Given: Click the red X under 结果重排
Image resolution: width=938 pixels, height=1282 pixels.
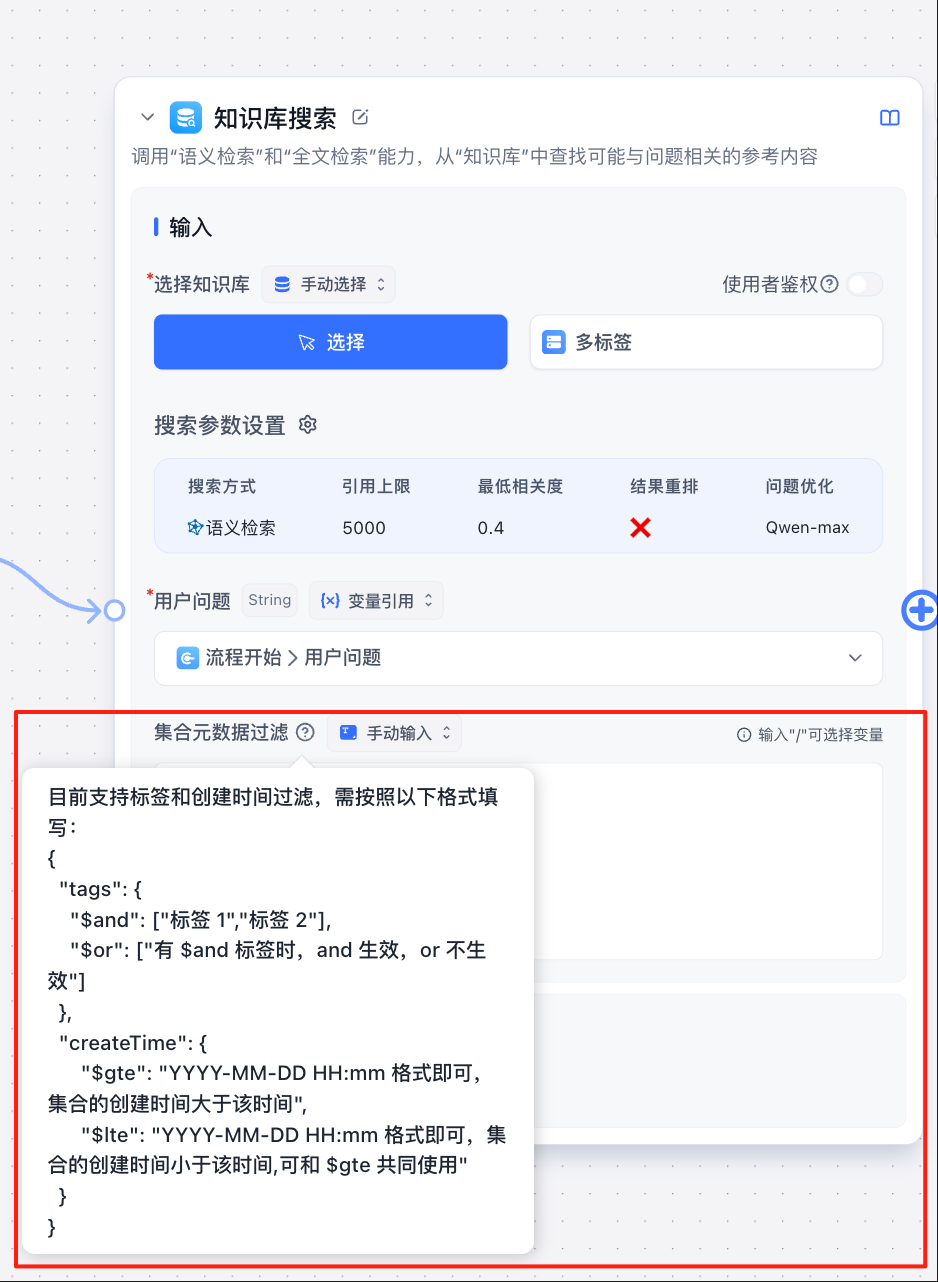Looking at the screenshot, I should (x=641, y=527).
